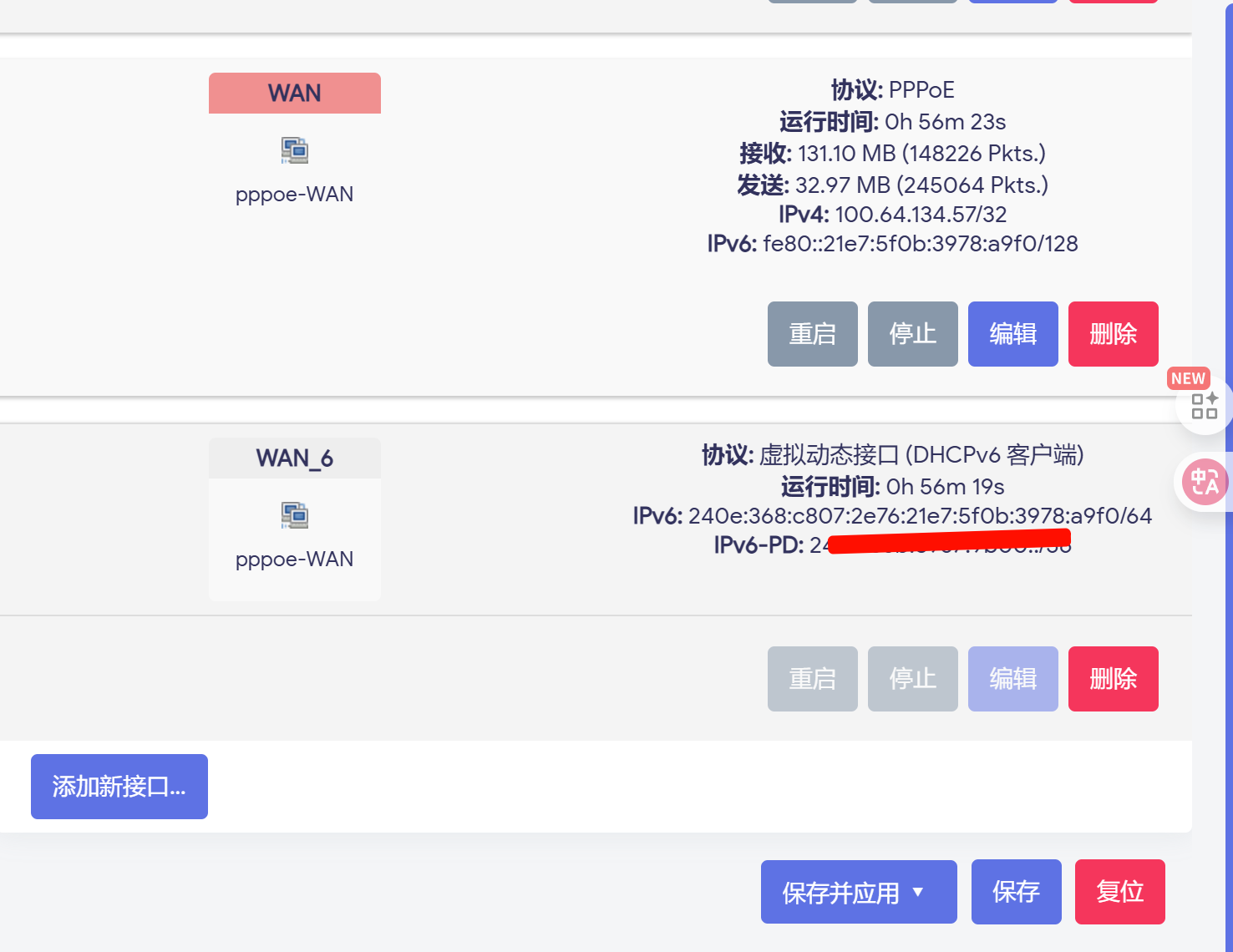The image size is (1233, 952).
Task: Click the WAN_6 interface network device icon
Action: (x=294, y=515)
